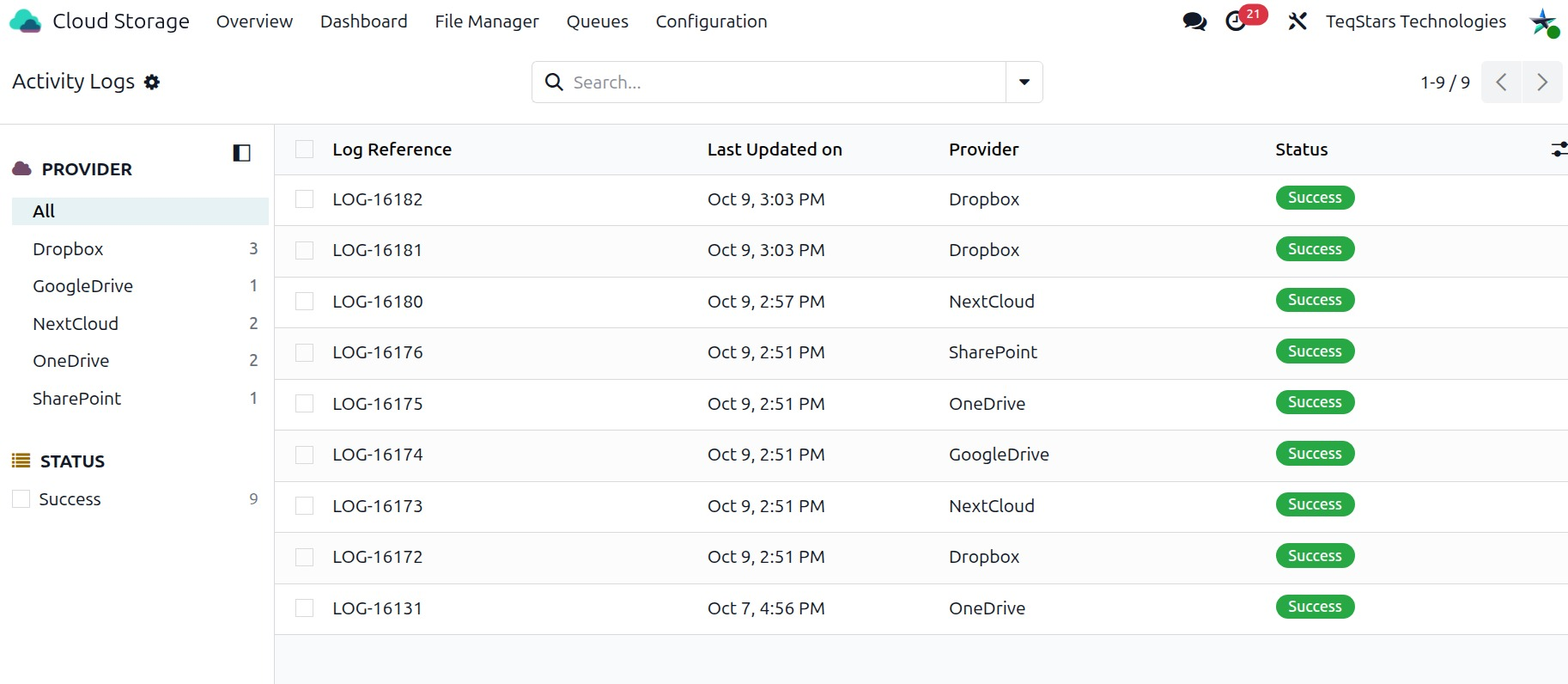Screen dimensions: 1568x684
Task: Select All providers filter
Action: pos(140,211)
